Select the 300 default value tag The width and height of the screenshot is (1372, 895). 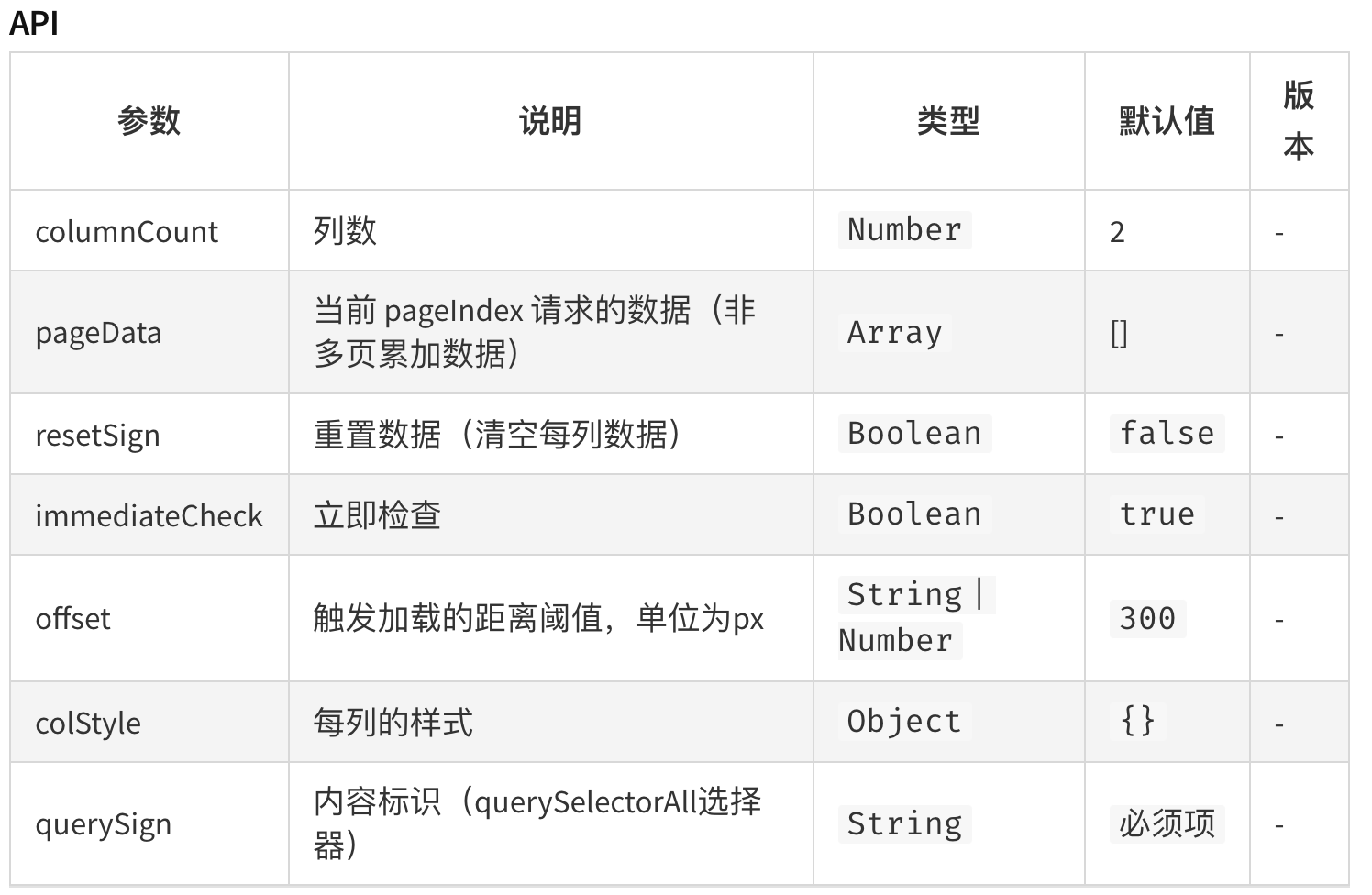(1147, 619)
